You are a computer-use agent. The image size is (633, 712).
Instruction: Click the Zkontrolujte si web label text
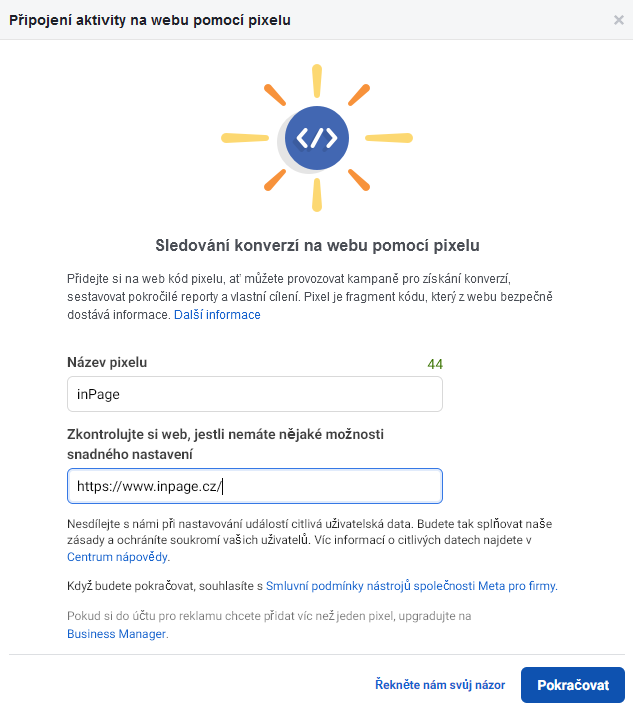225,444
